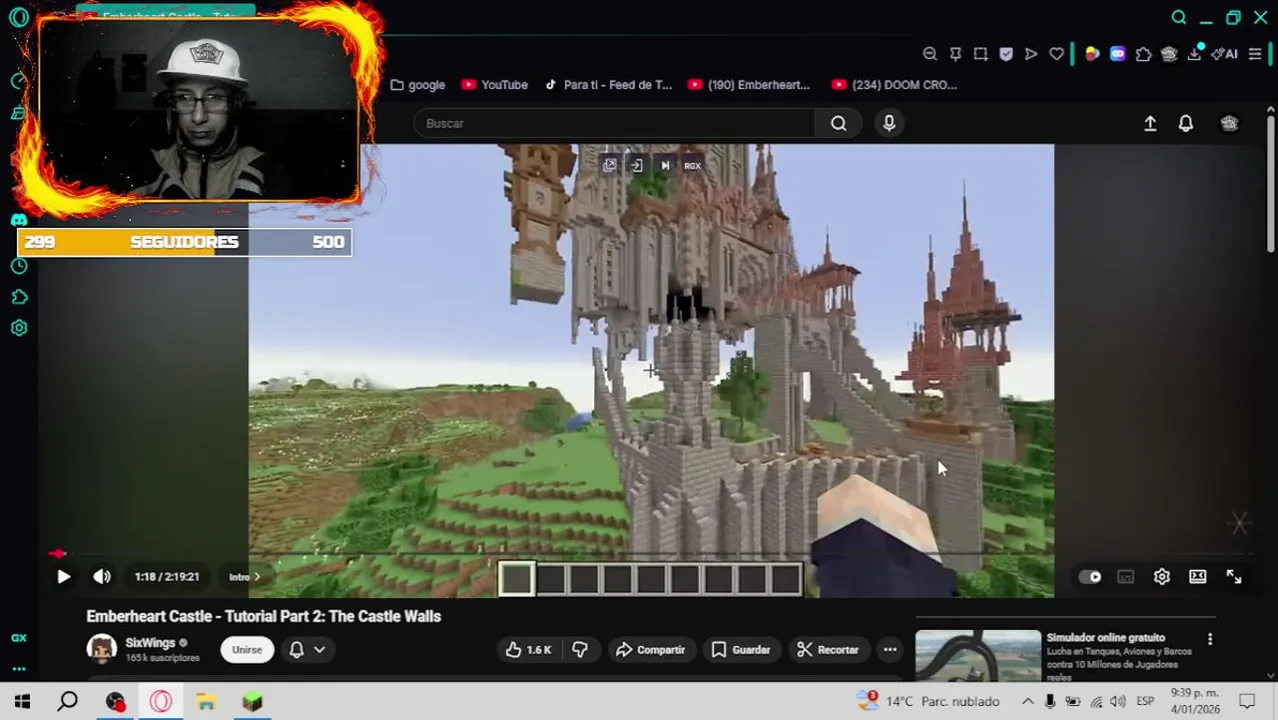Screen dimensions: 1278x720
Task: Open Opera GX menu logo
Action: click(x=19, y=17)
